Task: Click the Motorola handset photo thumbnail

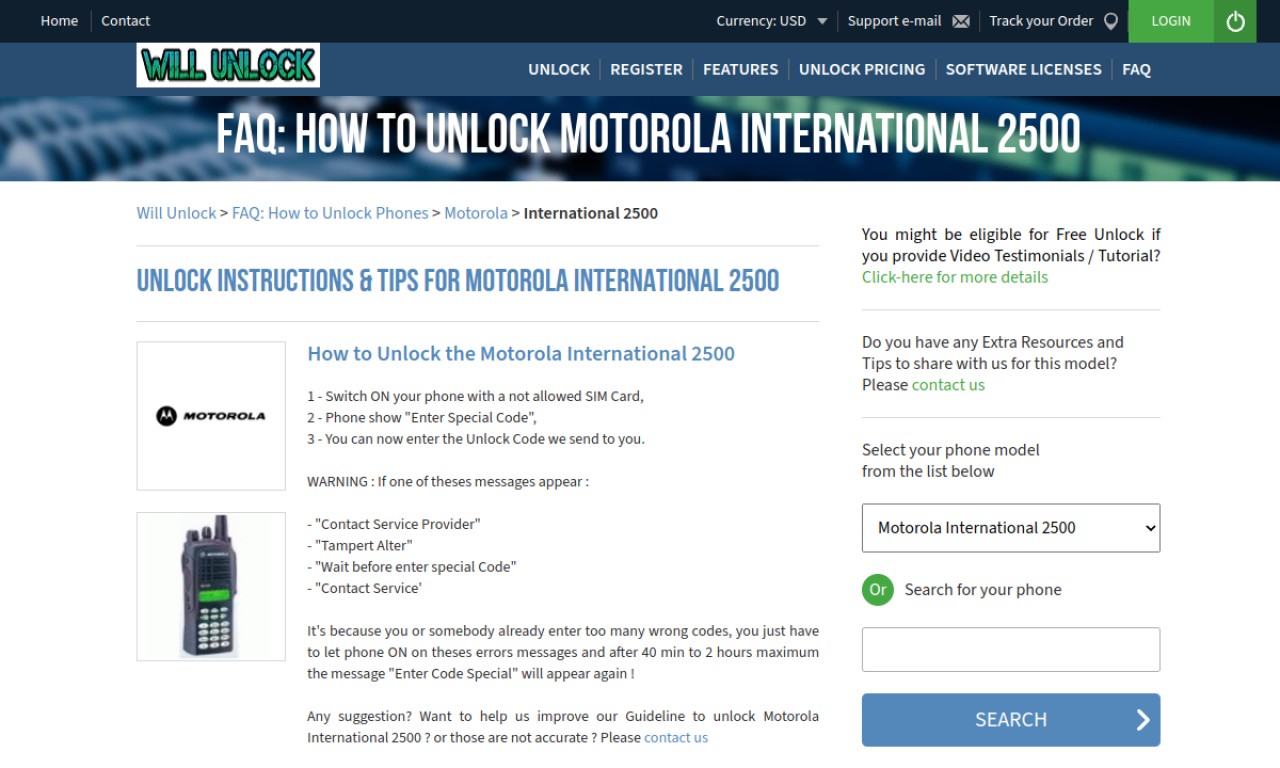Action: [x=211, y=586]
